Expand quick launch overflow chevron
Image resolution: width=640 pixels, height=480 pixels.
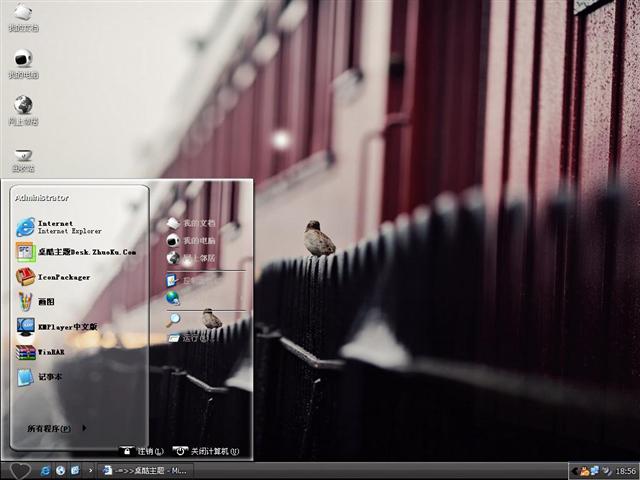pos(90,471)
